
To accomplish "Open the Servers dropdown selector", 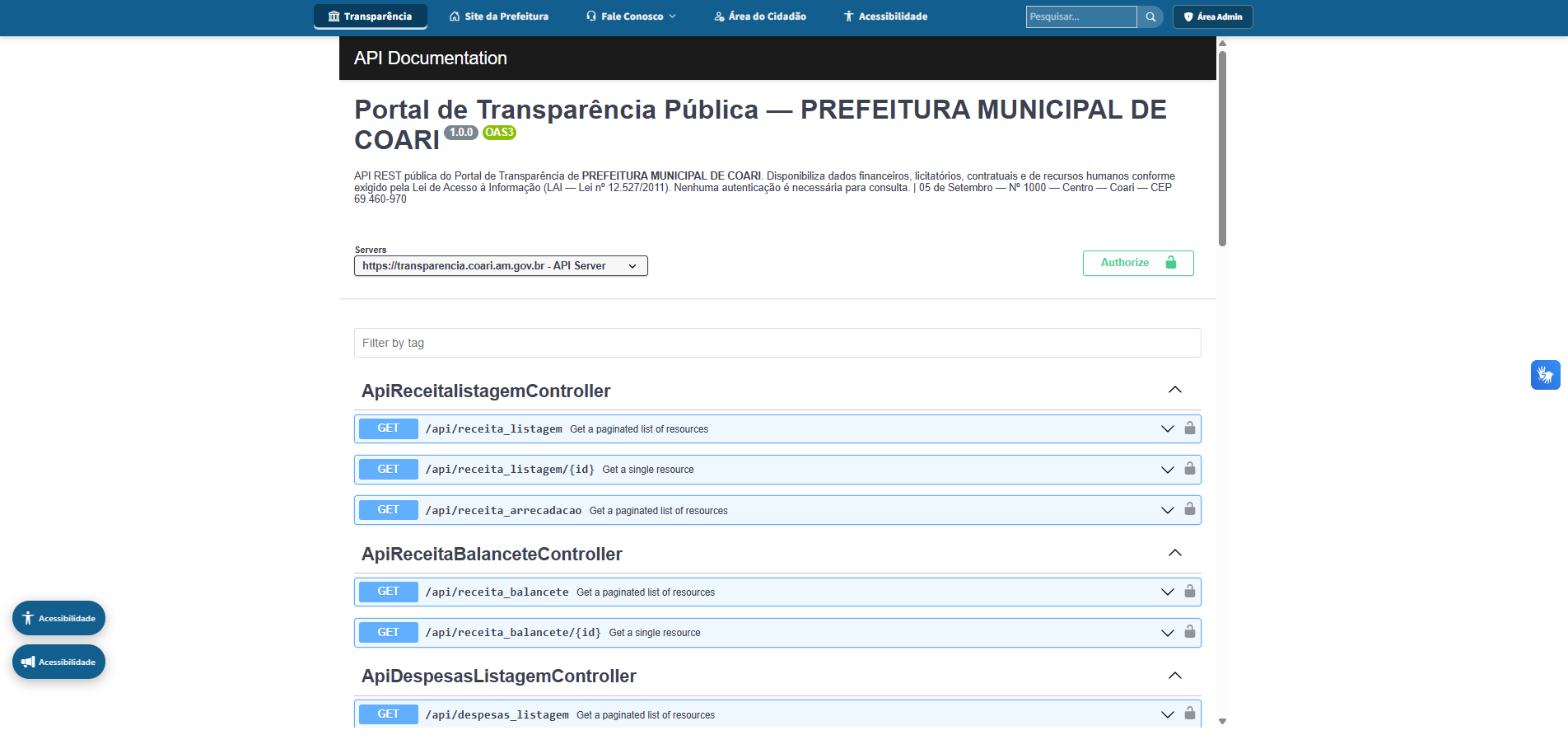I will (501, 266).
